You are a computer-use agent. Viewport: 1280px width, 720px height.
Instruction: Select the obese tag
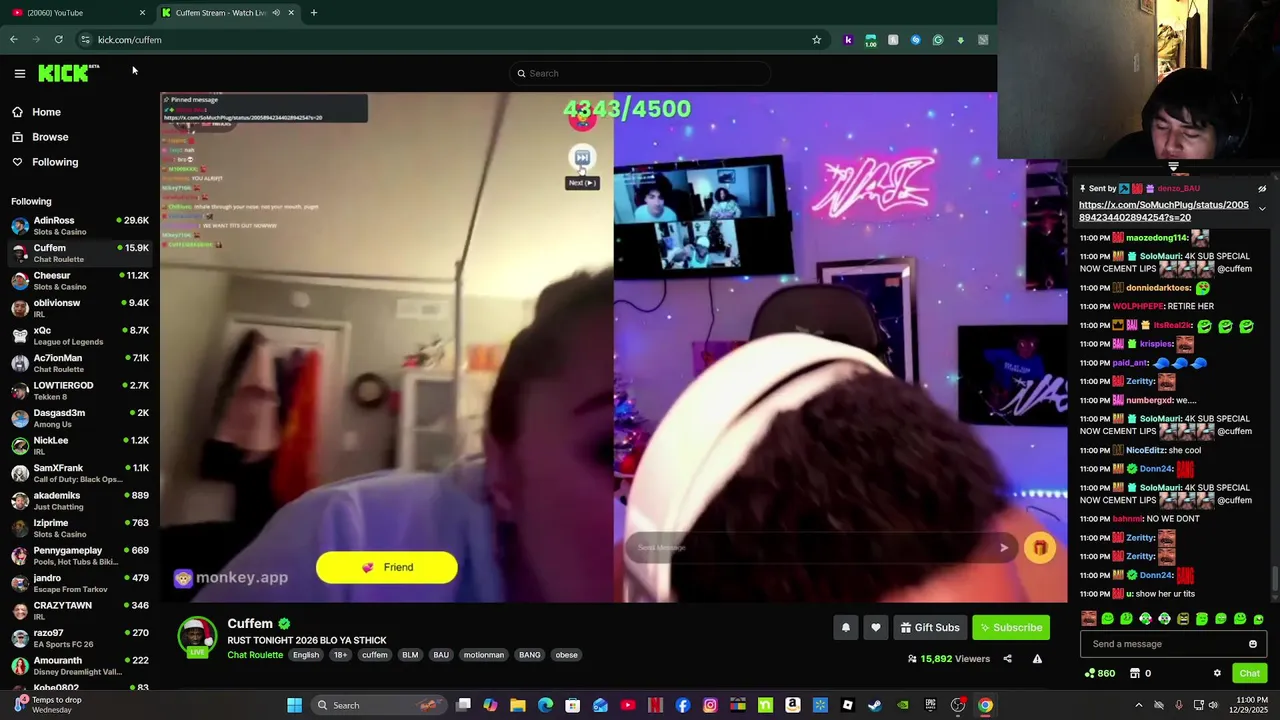[x=567, y=655]
